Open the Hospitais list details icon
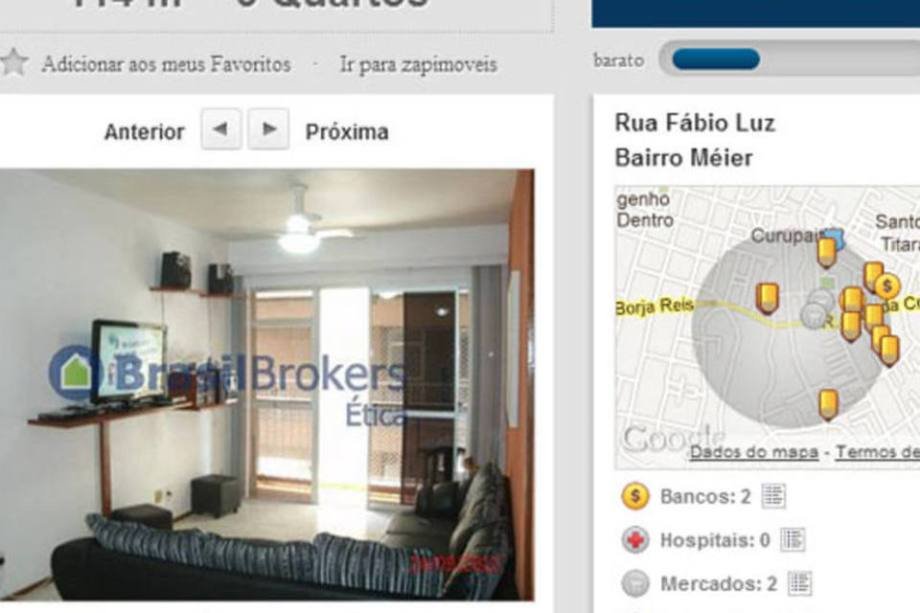920x613 pixels. (793, 540)
